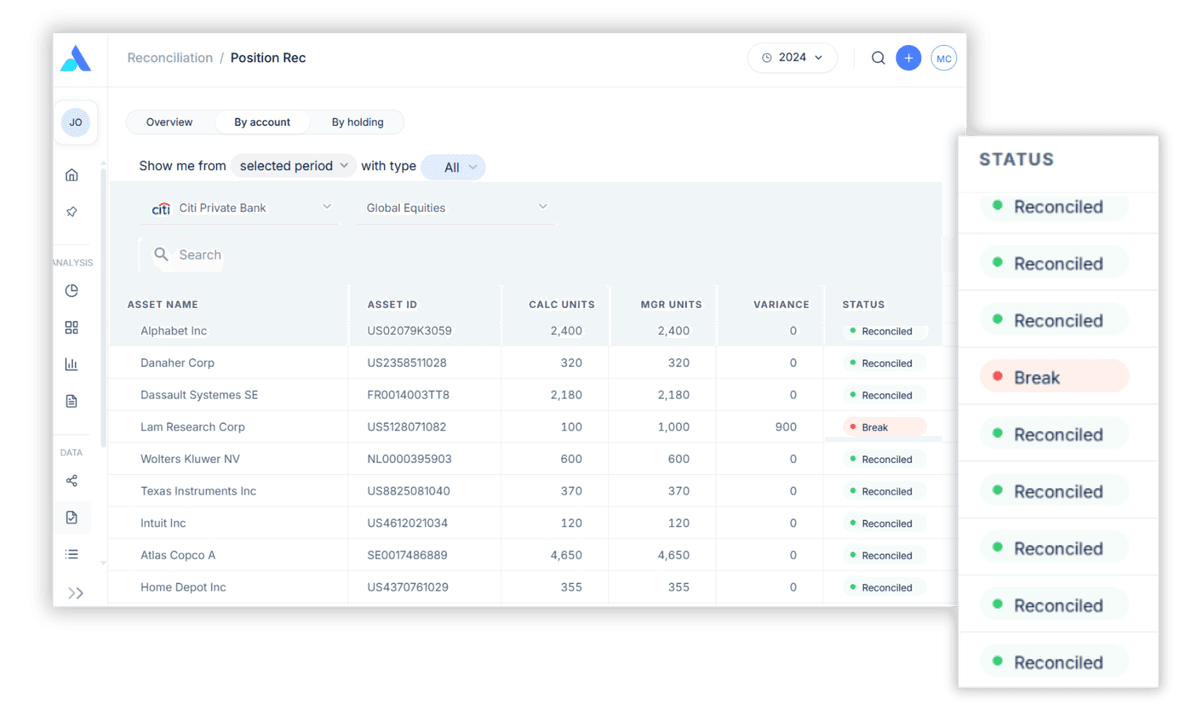The height and width of the screenshot is (720, 1200).
Task: Click the blue app logo
Action: pyautogui.click(x=76, y=59)
